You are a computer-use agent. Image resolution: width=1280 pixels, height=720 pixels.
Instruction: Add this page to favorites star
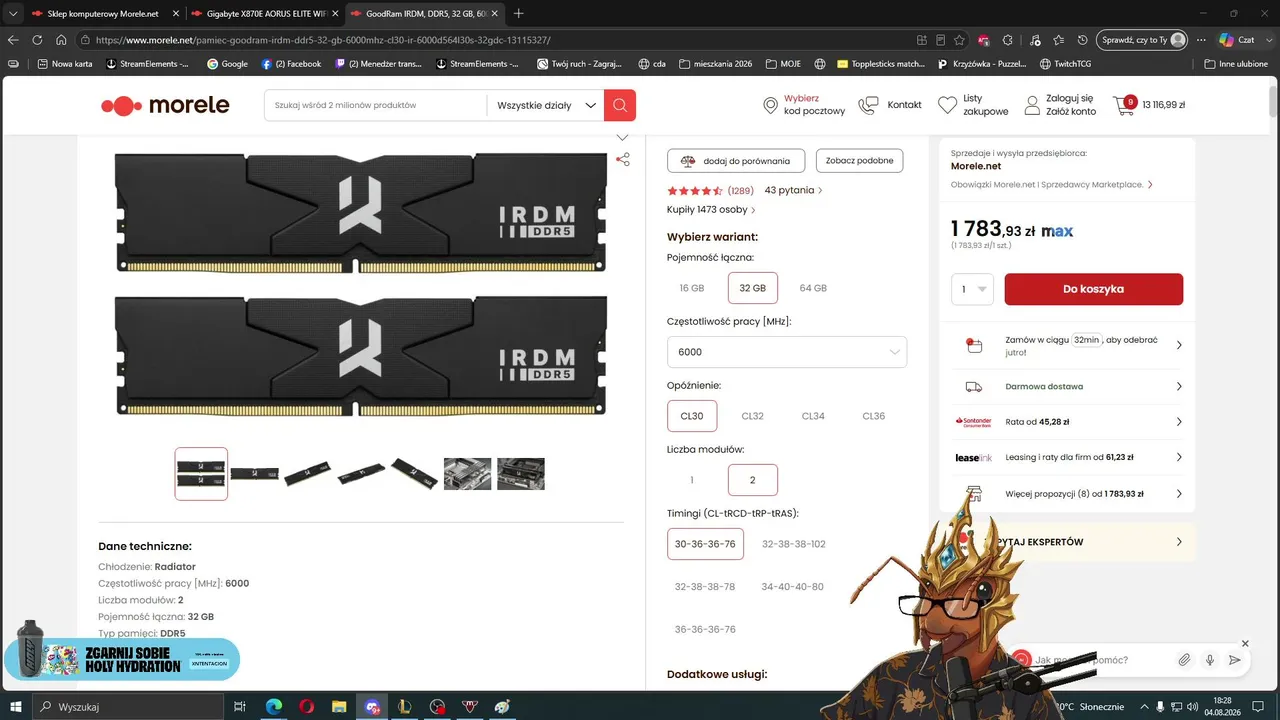click(x=960, y=40)
